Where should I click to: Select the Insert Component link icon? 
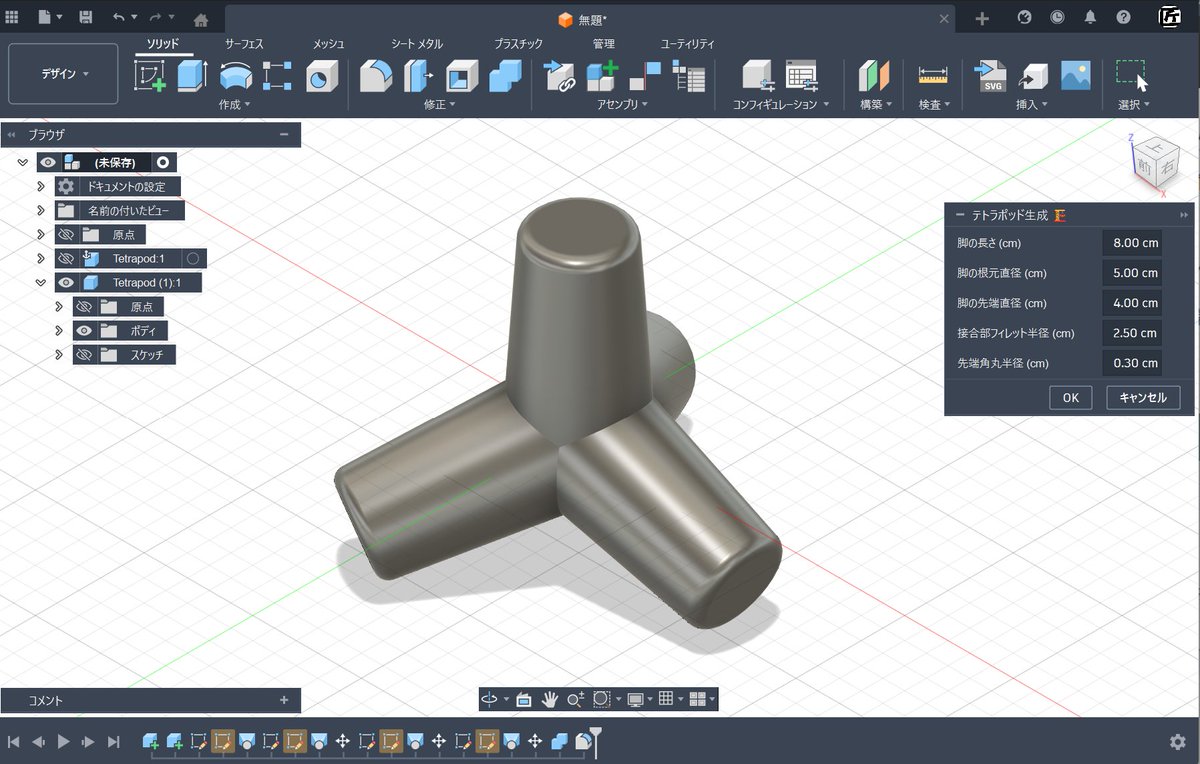(559, 76)
